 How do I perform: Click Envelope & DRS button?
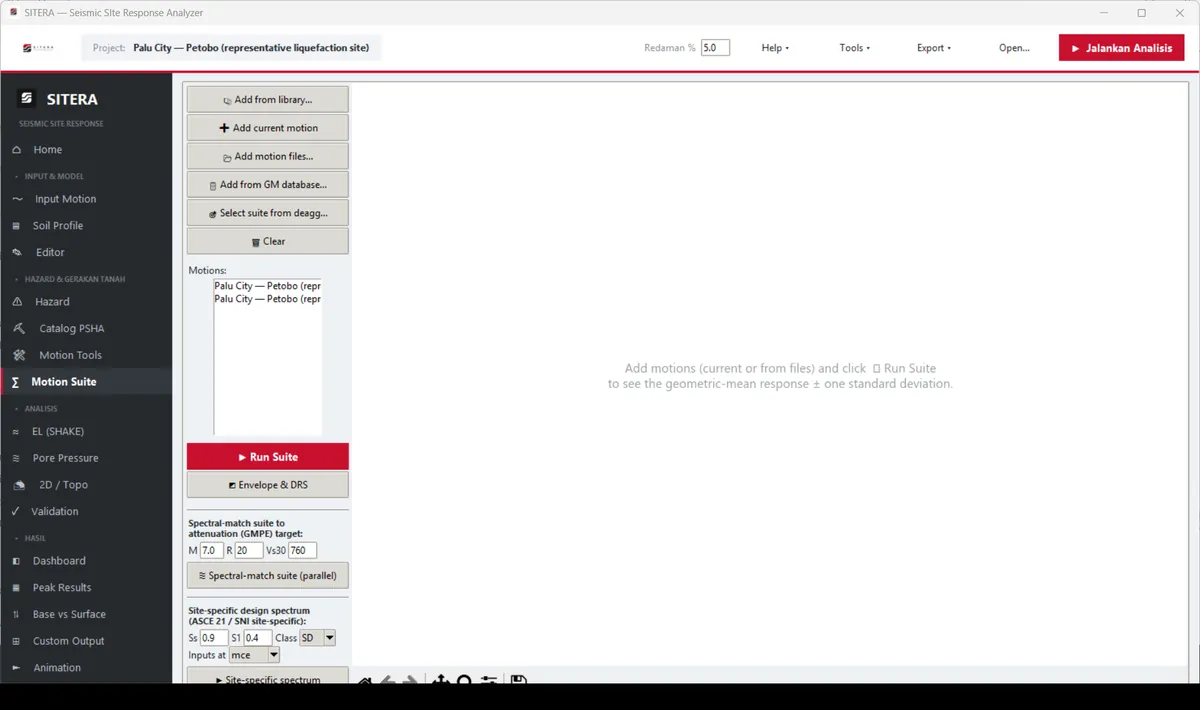tap(268, 485)
